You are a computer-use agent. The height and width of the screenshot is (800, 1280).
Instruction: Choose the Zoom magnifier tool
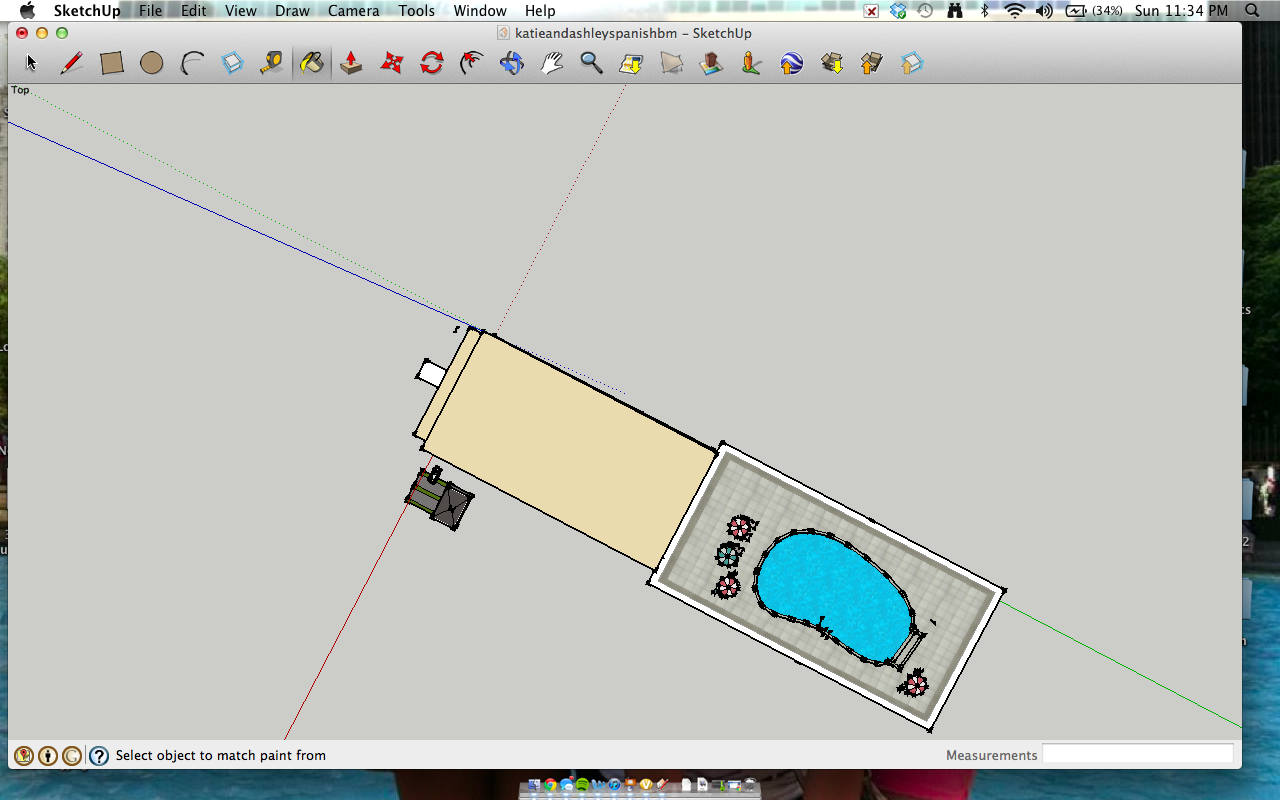(x=591, y=64)
